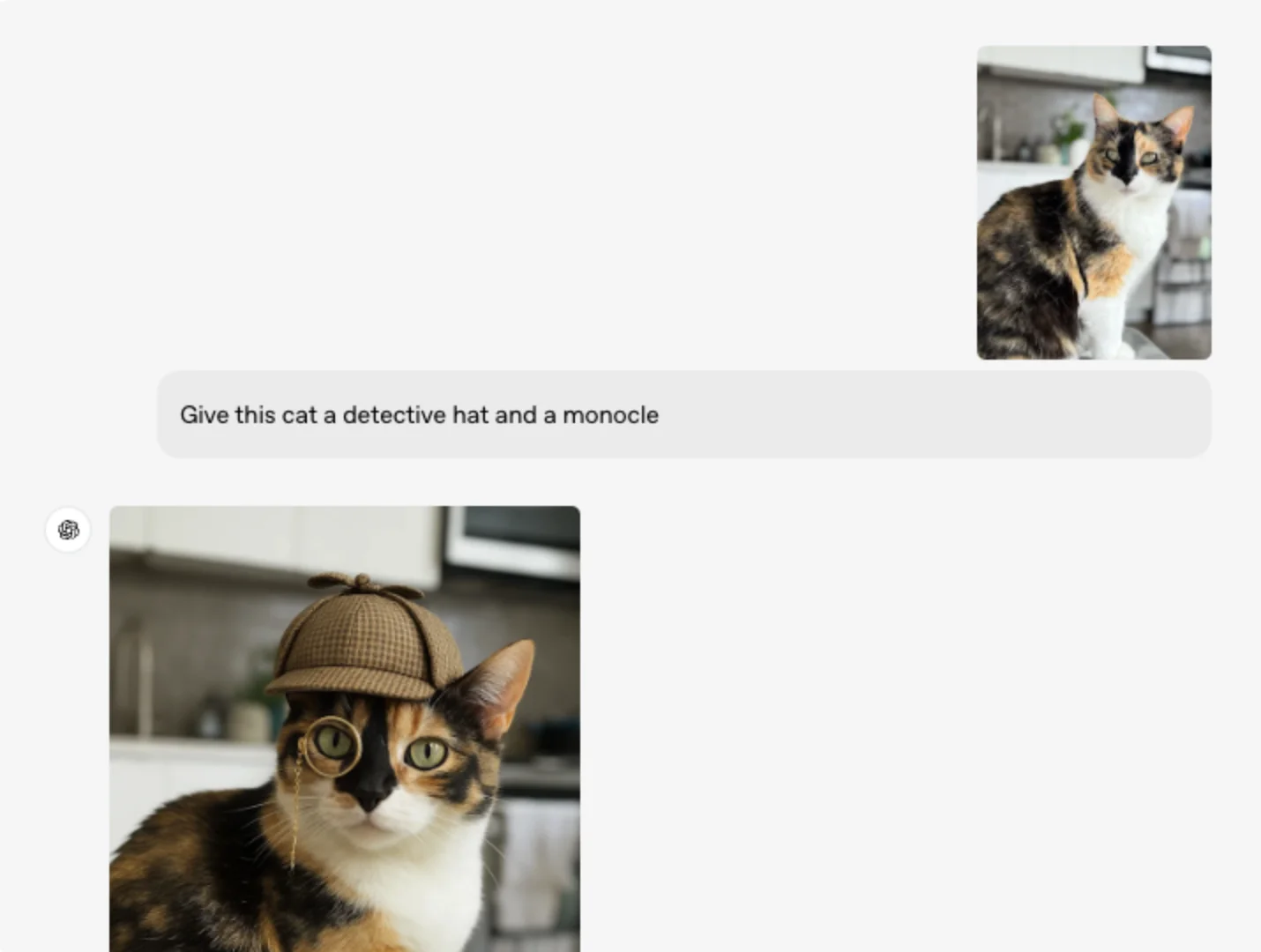
Task: Click the generated cat's eye without monocle
Action: point(428,754)
